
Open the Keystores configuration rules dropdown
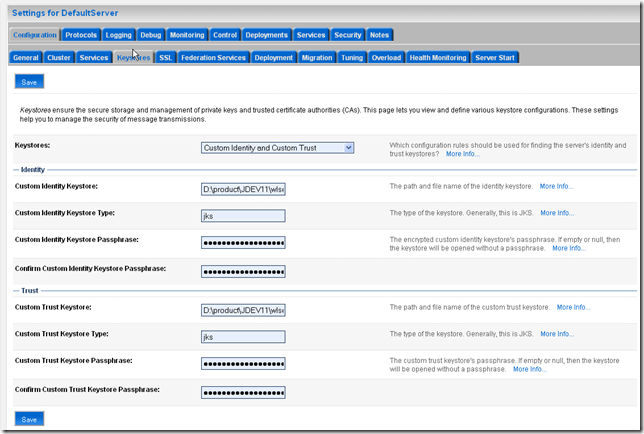coord(277,148)
